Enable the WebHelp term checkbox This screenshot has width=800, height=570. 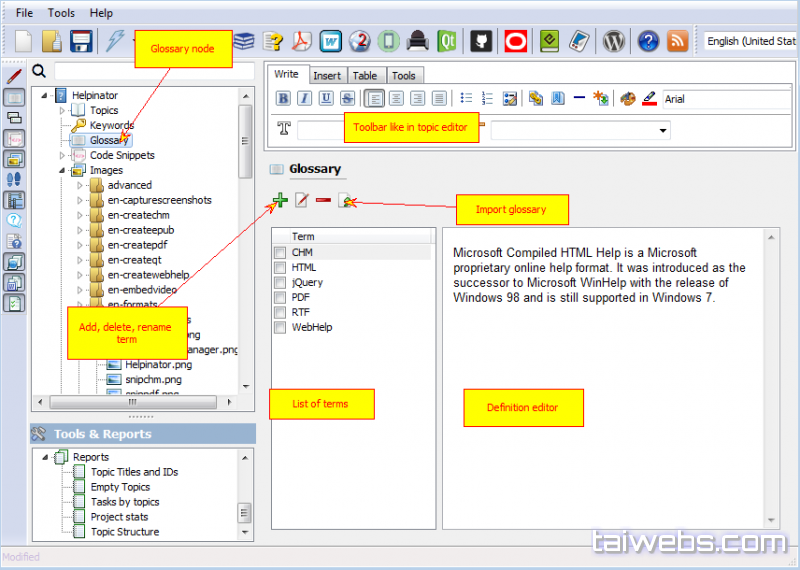coord(280,328)
